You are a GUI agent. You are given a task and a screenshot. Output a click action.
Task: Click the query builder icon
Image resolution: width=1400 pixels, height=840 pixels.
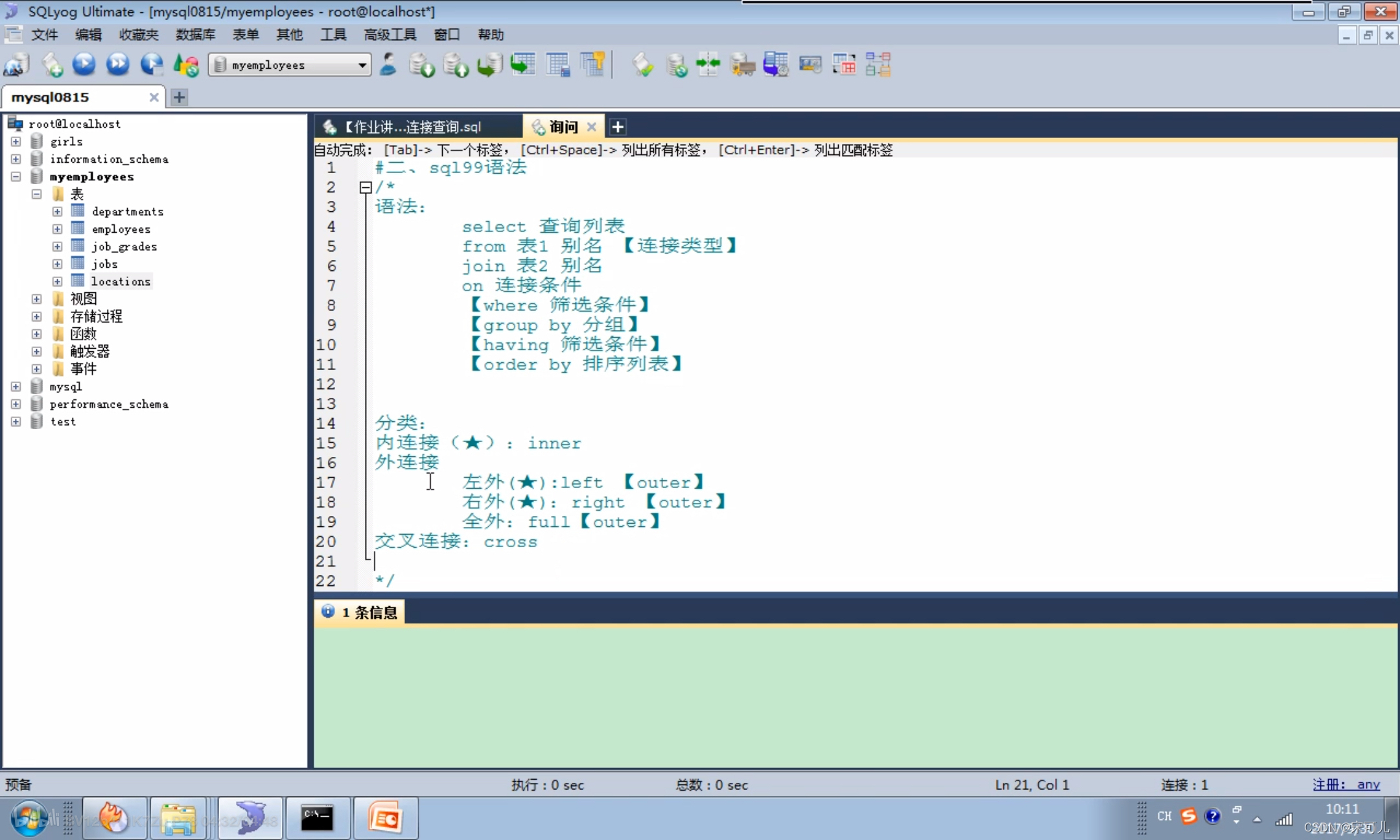810,65
